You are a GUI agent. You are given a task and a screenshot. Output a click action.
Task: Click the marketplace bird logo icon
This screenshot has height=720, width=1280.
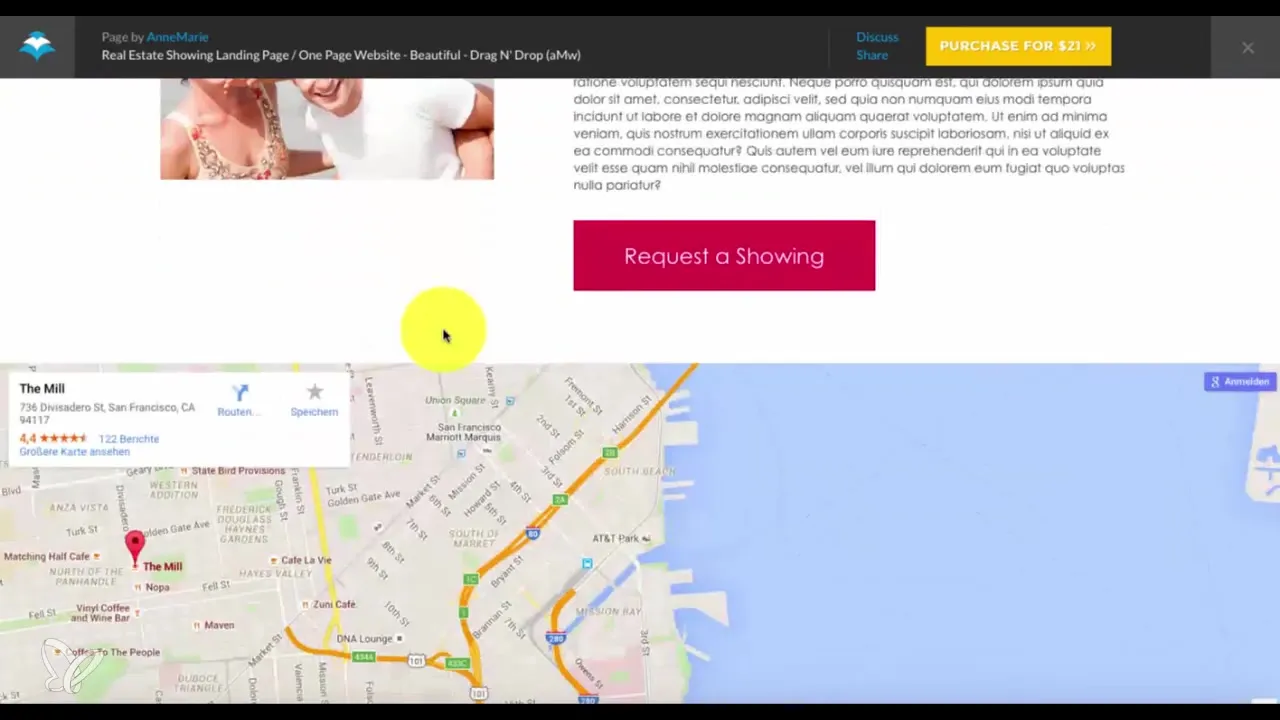tap(37, 46)
